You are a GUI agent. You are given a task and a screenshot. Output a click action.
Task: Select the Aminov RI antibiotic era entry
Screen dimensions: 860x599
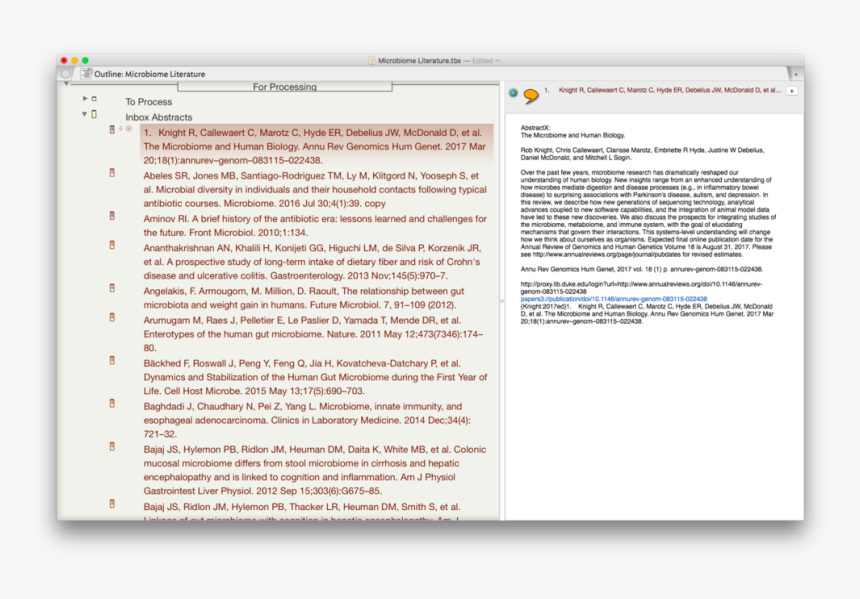(x=315, y=225)
